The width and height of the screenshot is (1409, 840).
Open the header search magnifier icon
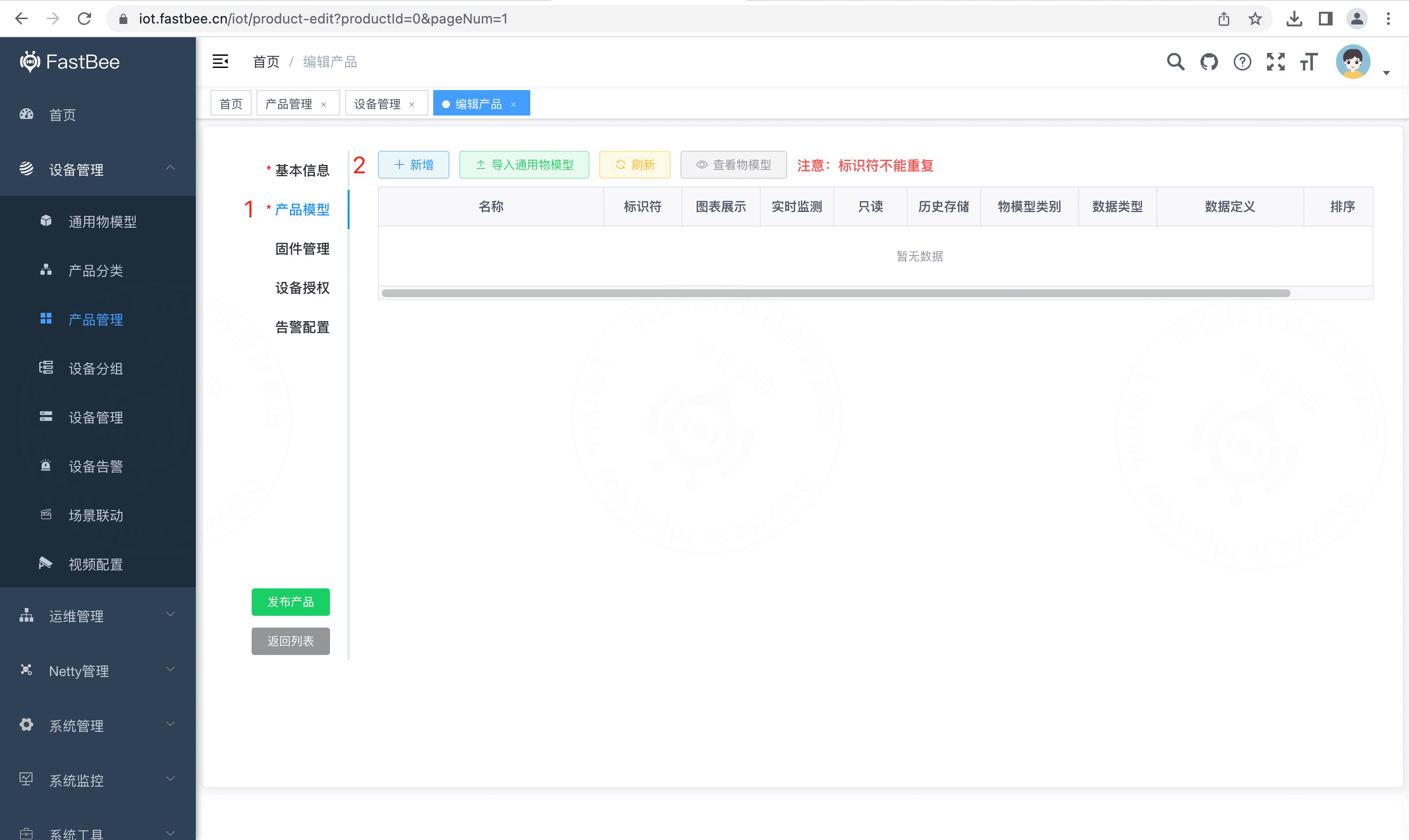[x=1176, y=61]
